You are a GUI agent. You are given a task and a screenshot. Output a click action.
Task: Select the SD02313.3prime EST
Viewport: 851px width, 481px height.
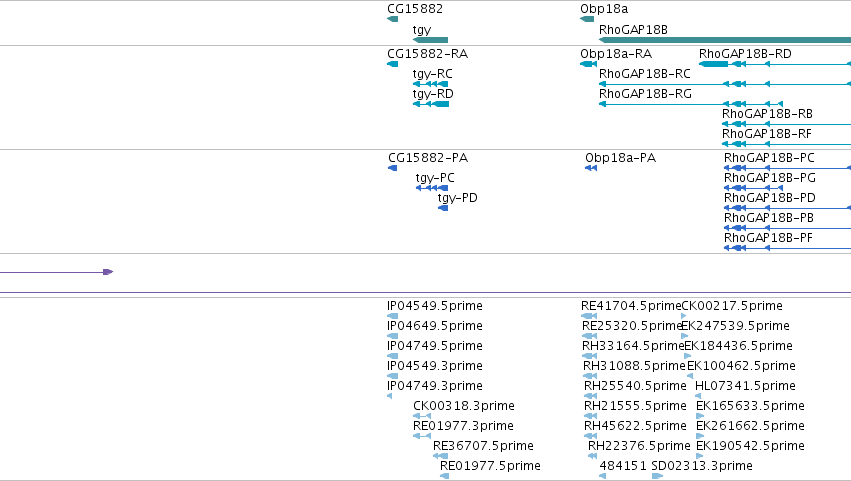657,476
